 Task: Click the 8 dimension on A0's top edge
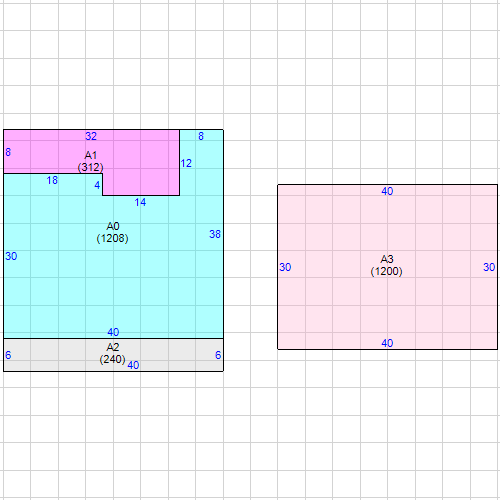pyautogui.click(x=201, y=136)
